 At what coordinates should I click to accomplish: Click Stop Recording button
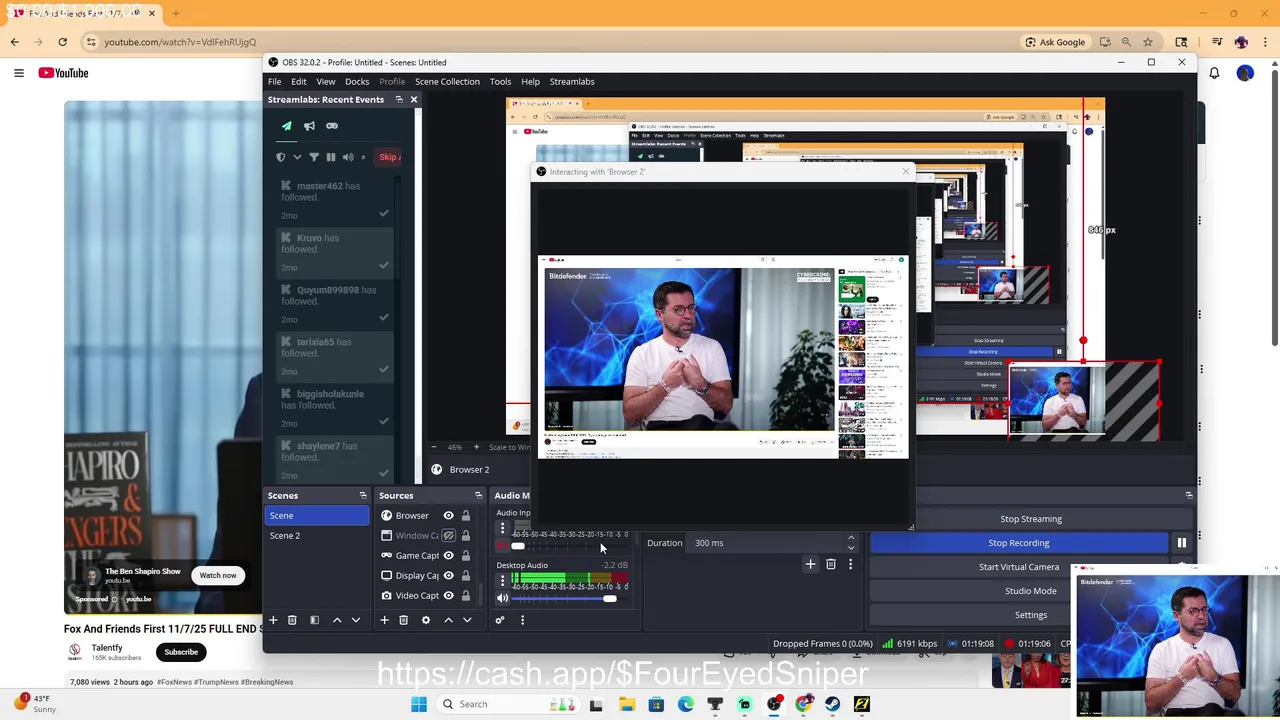pos(1019,543)
